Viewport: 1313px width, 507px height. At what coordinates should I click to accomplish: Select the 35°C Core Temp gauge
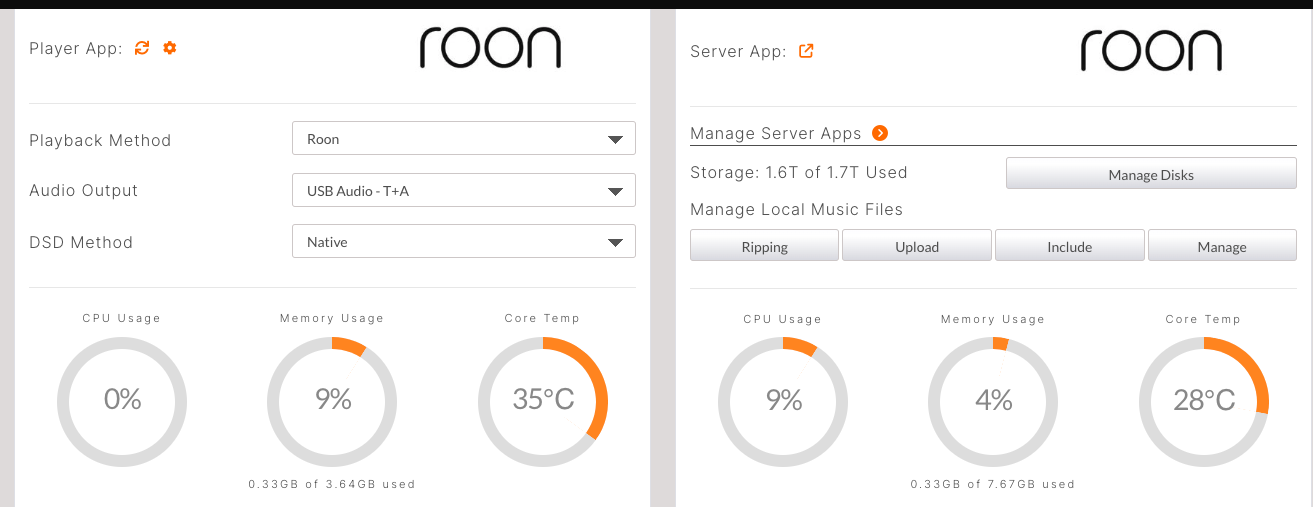click(543, 400)
